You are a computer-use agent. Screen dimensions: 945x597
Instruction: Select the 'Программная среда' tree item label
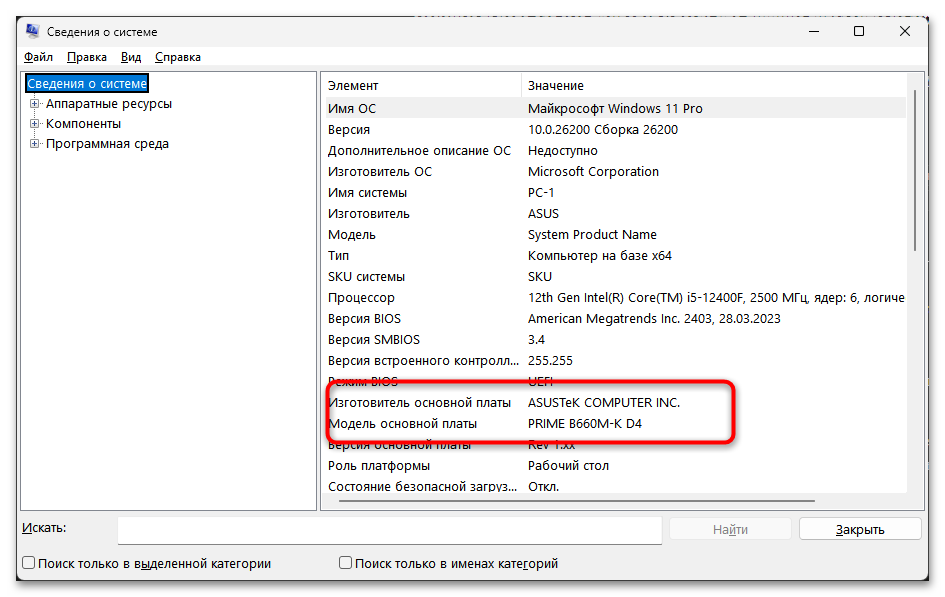[x=107, y=143]
